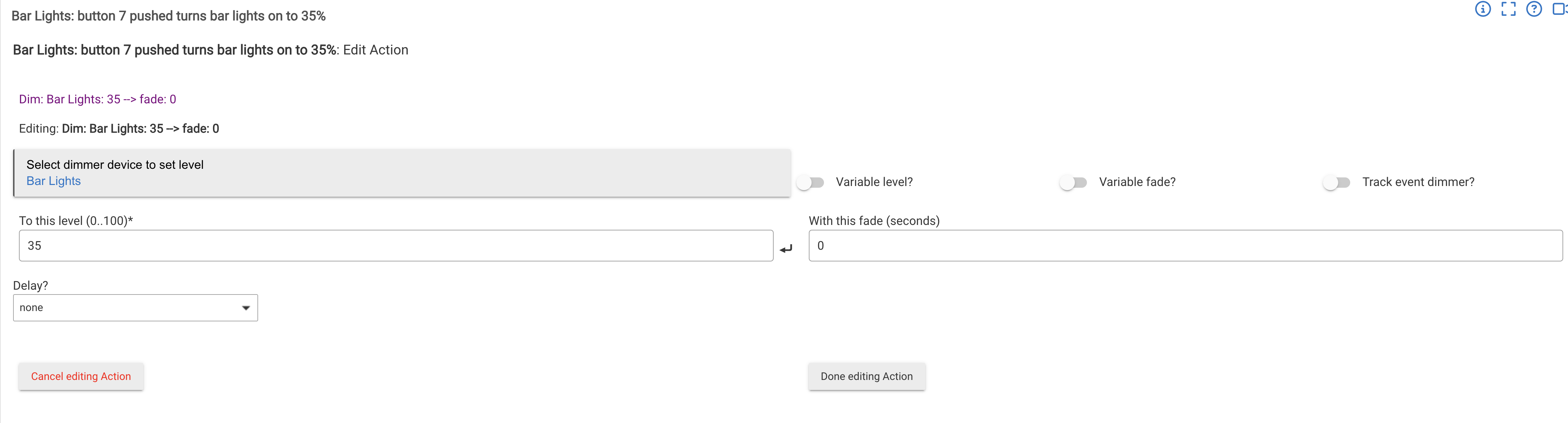
Task: Click the video camera icon at top right
Action: pyautogui.click(x=1560, y=9)
